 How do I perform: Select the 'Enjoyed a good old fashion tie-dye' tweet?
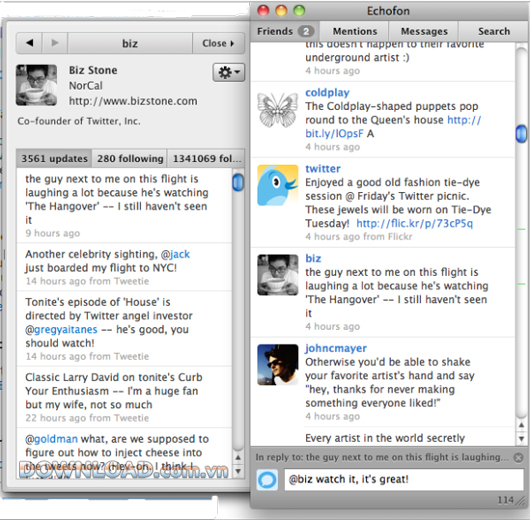point(383,203)
